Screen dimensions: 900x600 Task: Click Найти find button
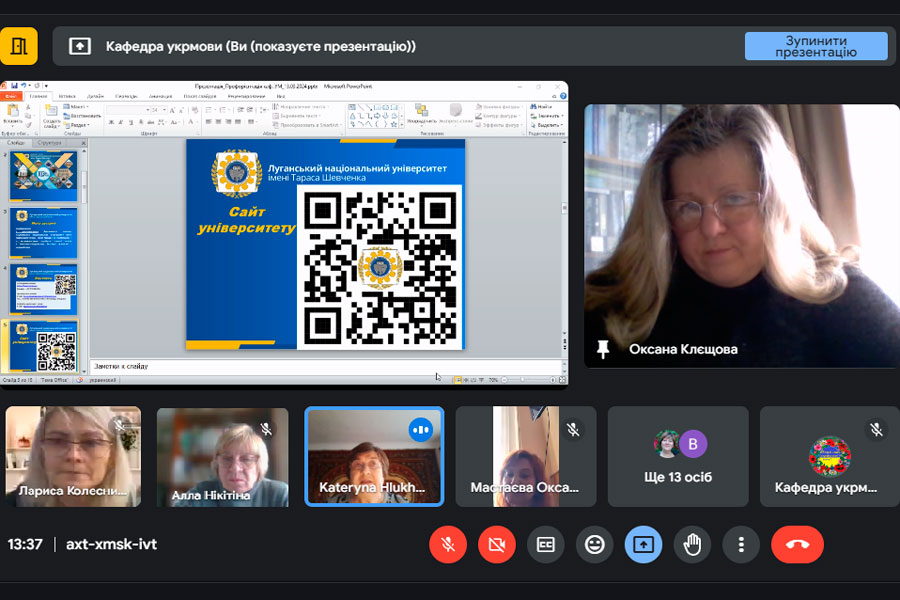click(x=541, y=107)
